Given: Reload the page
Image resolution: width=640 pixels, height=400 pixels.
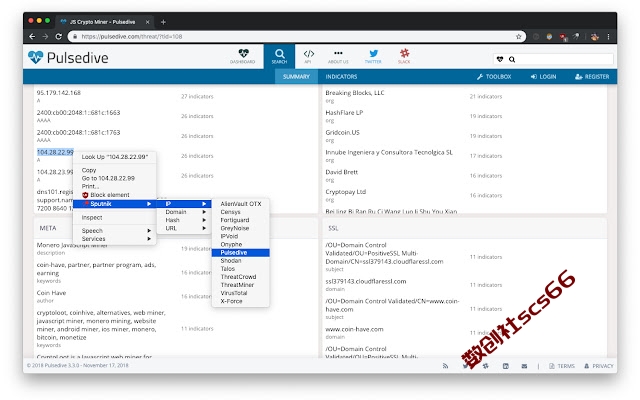Looking at the screenshot, I should click(x=59, y=36).
